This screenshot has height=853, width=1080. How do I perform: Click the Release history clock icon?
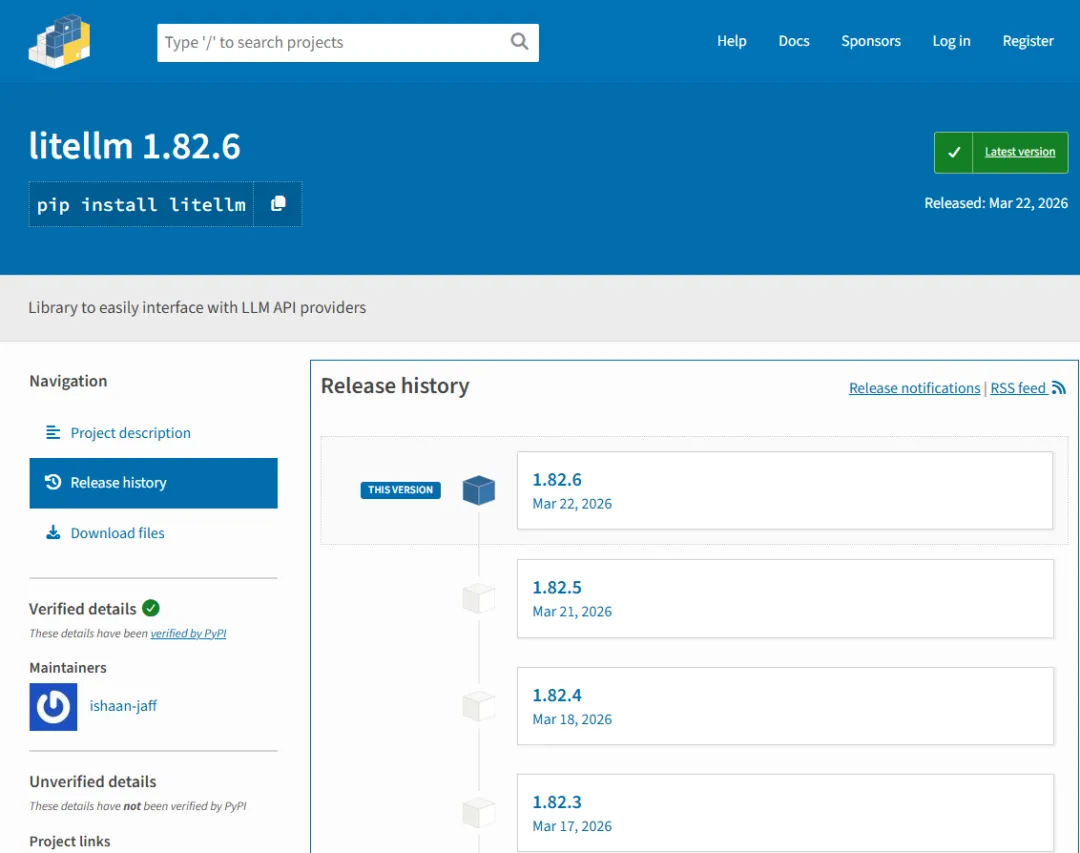(x=52, y=482)
